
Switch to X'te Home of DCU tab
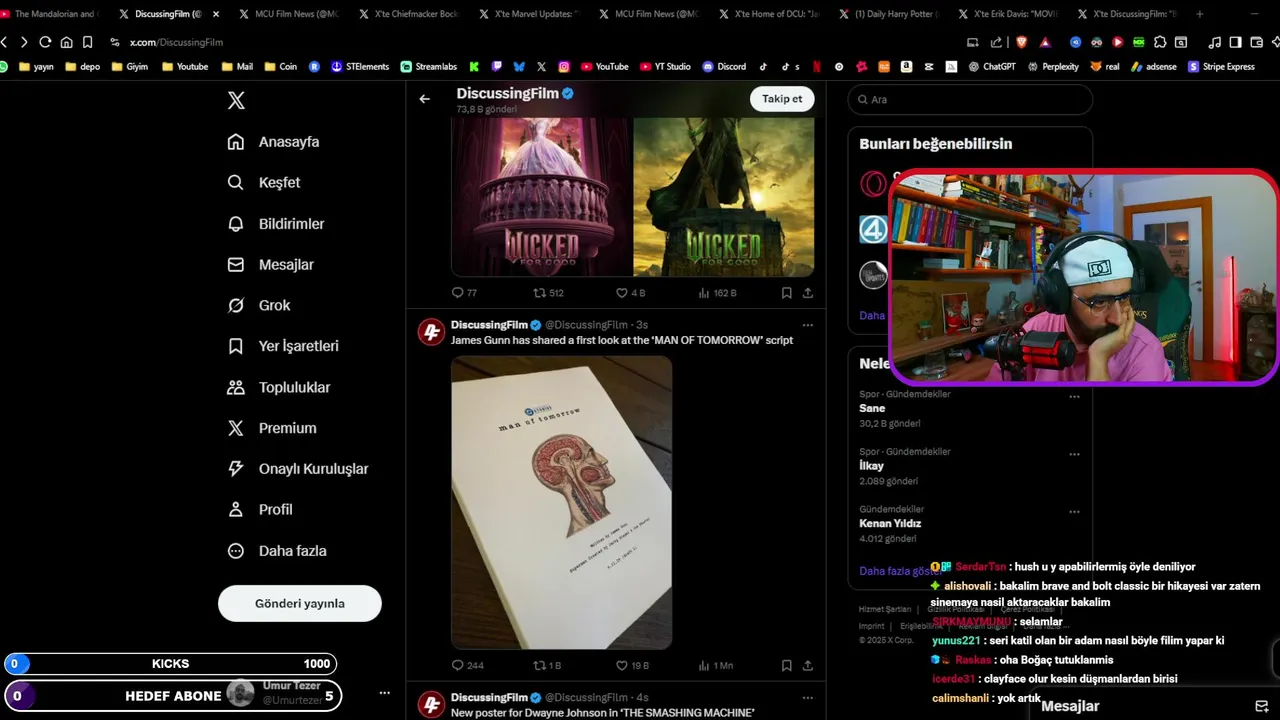pos(771,14)
